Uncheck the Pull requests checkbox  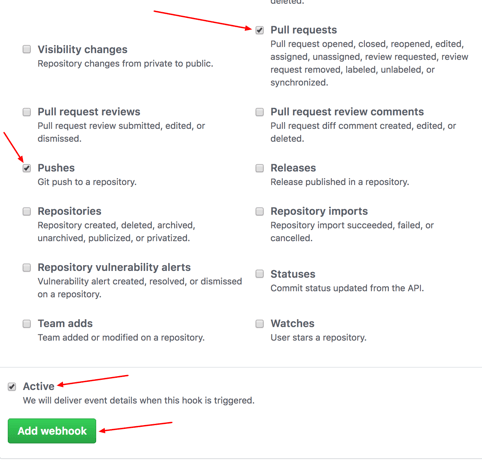coord(259,30)
